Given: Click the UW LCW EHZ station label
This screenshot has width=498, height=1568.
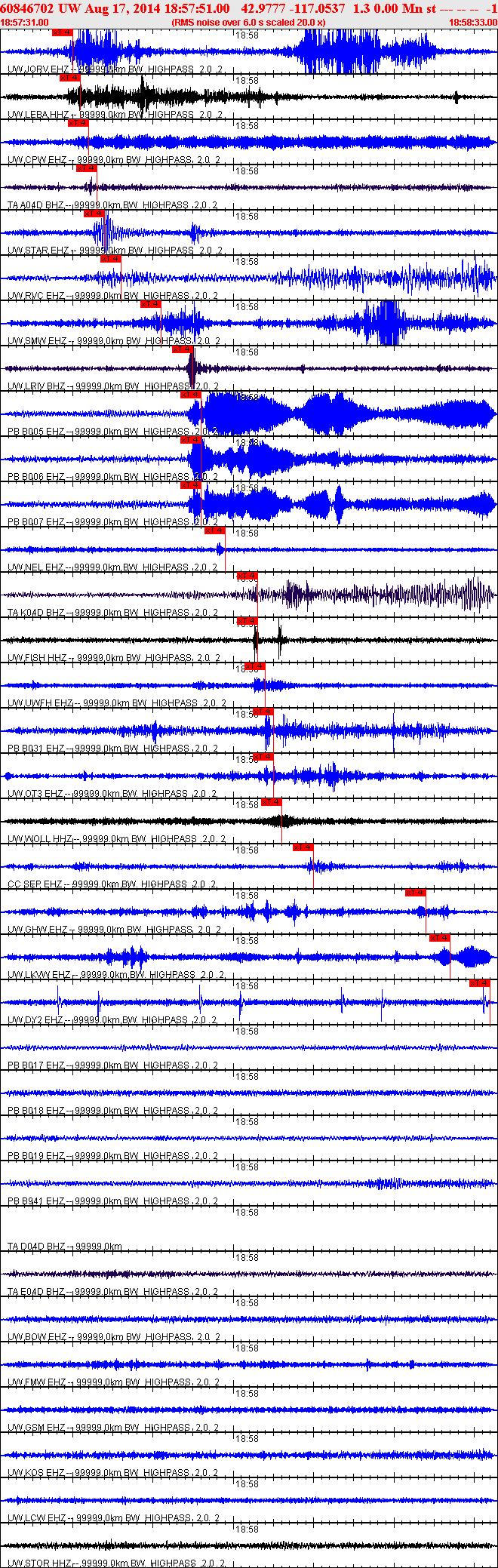Looking at the screenshot, I should (37, 1518).
